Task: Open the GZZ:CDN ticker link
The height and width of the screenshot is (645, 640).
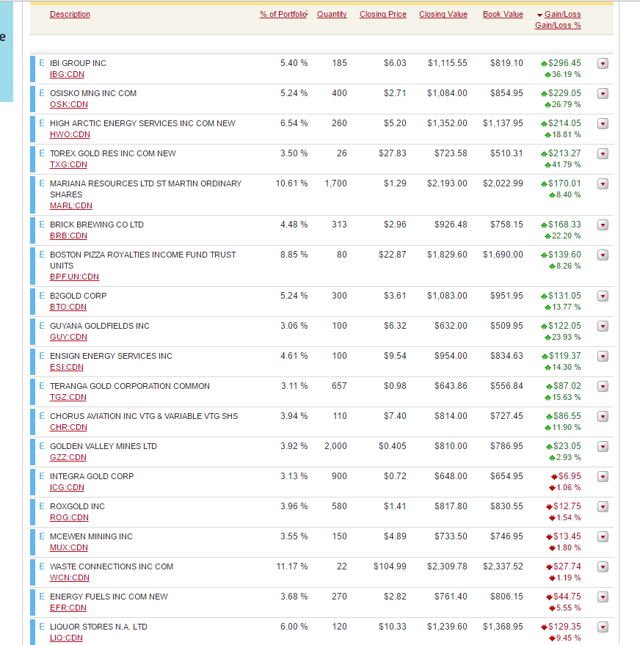Action: click(68, 457)
